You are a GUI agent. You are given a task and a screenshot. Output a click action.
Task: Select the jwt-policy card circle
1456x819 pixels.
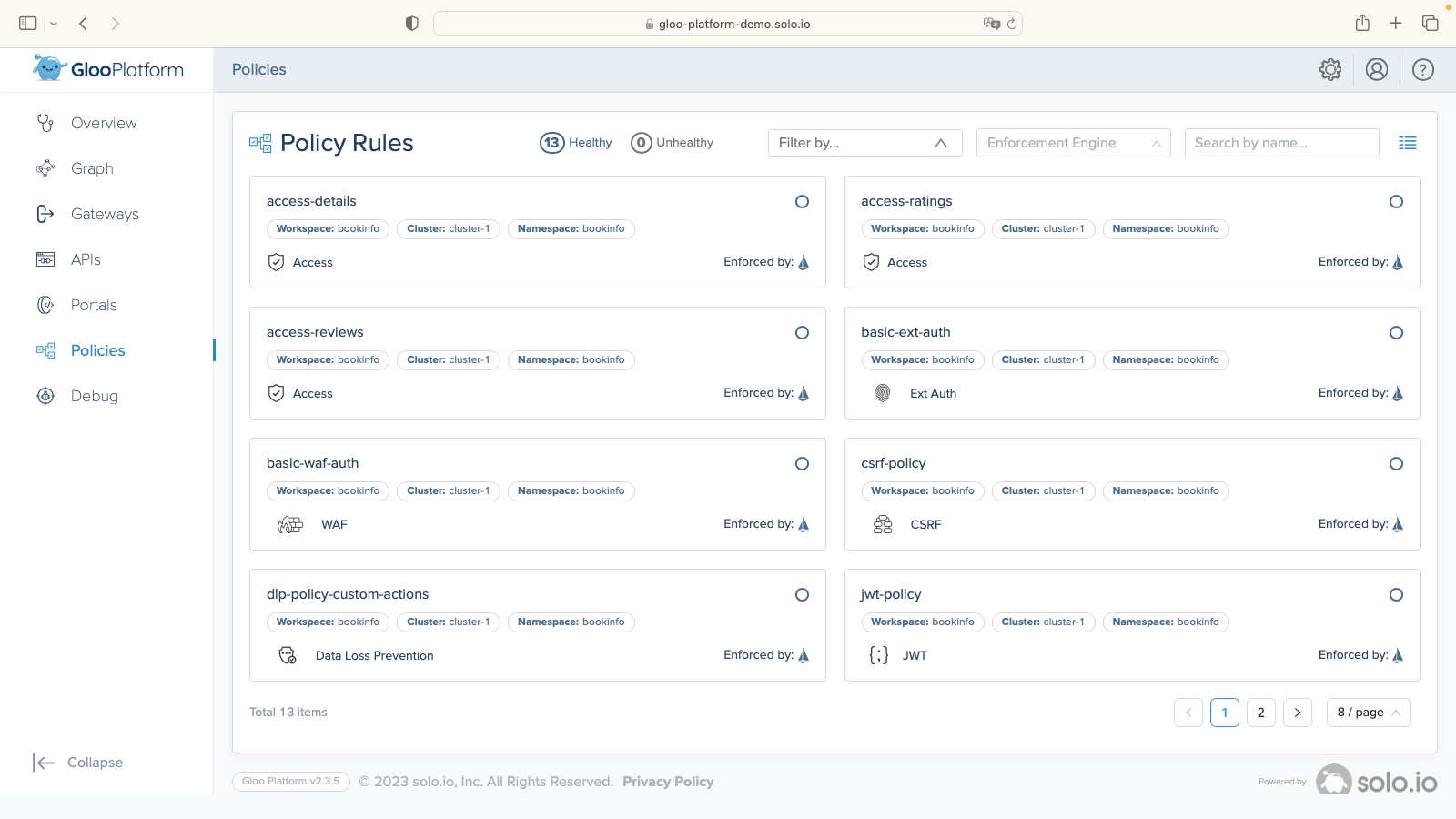[1397, 594]
